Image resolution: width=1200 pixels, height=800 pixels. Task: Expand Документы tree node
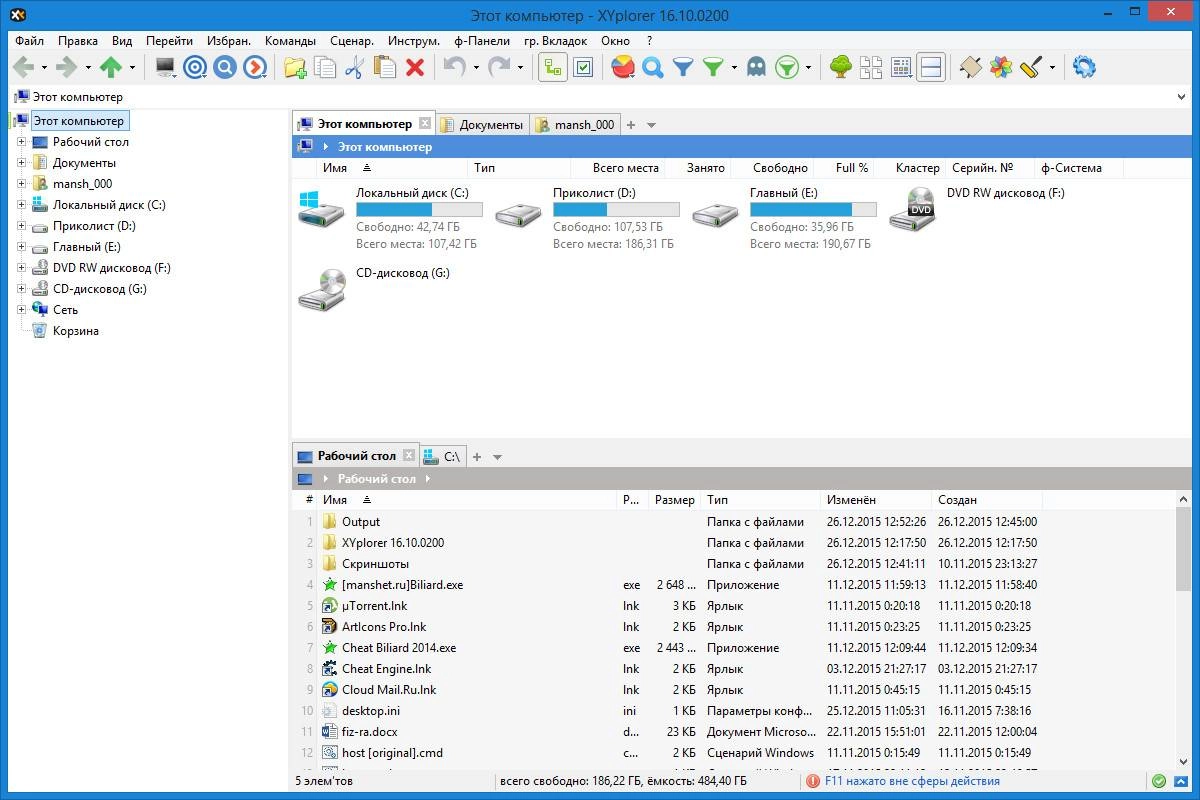21,163
